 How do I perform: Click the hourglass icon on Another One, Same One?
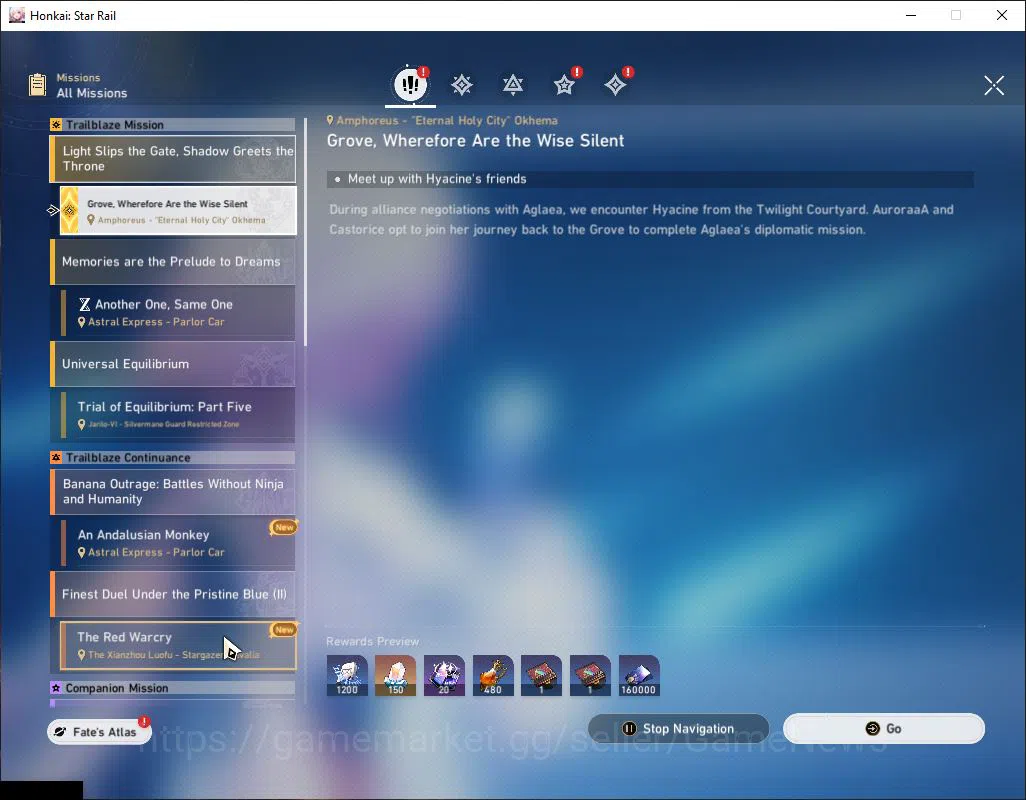click(x=84, y=304)
